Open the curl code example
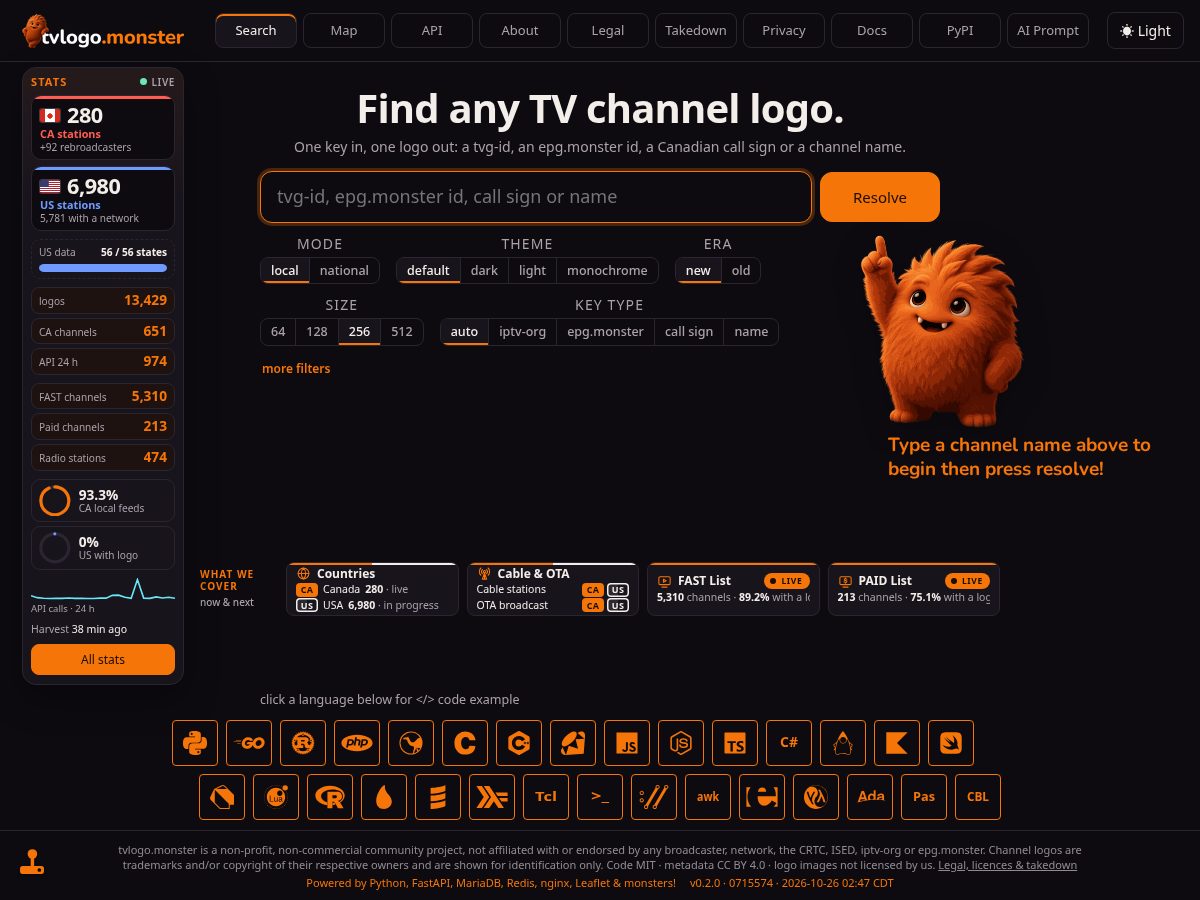Screen dimensions: 1200x900 (654, 797)
